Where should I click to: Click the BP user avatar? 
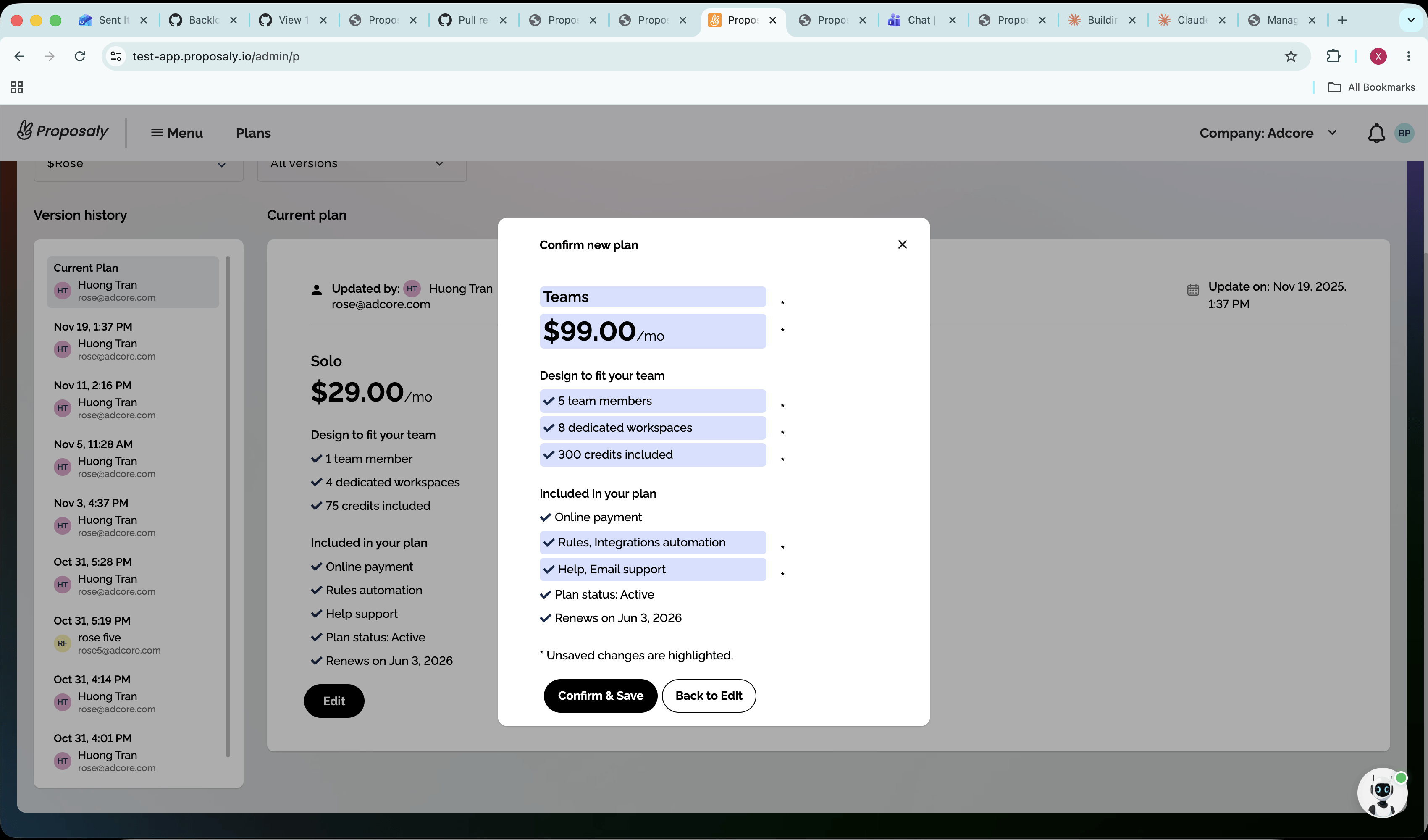point(1404,133)
